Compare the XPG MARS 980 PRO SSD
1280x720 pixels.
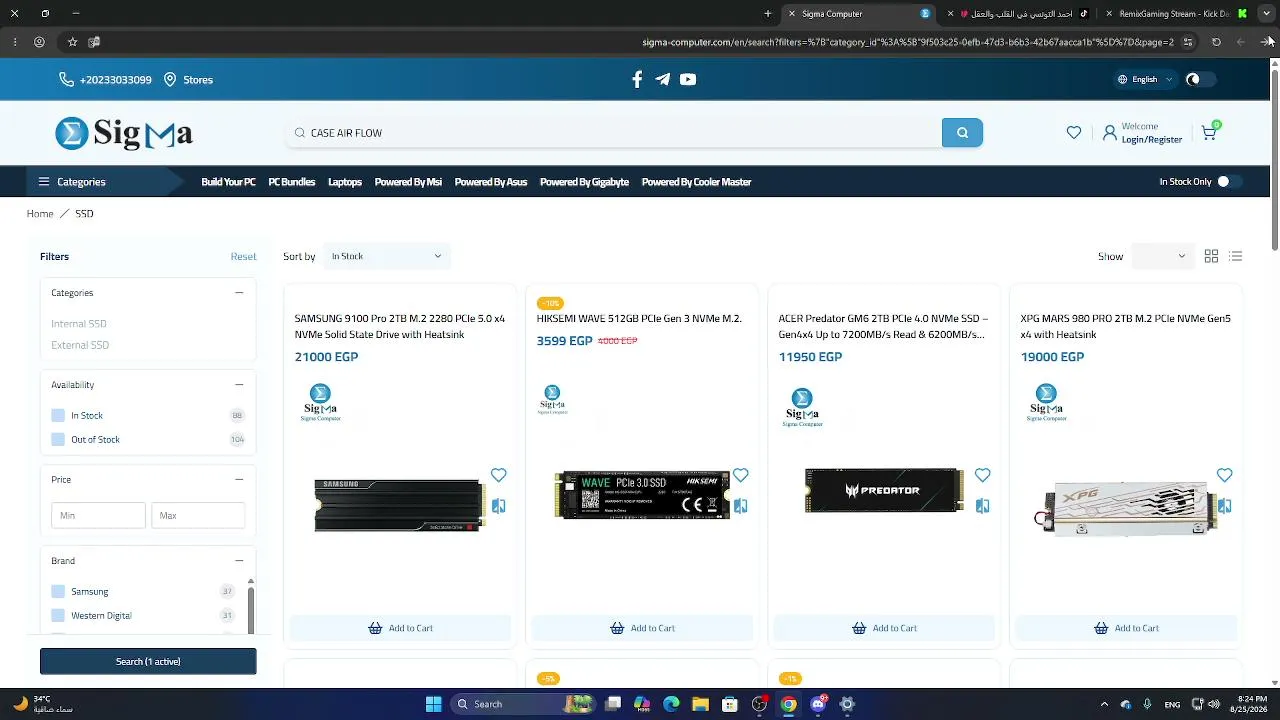(x=1224, y=506)
